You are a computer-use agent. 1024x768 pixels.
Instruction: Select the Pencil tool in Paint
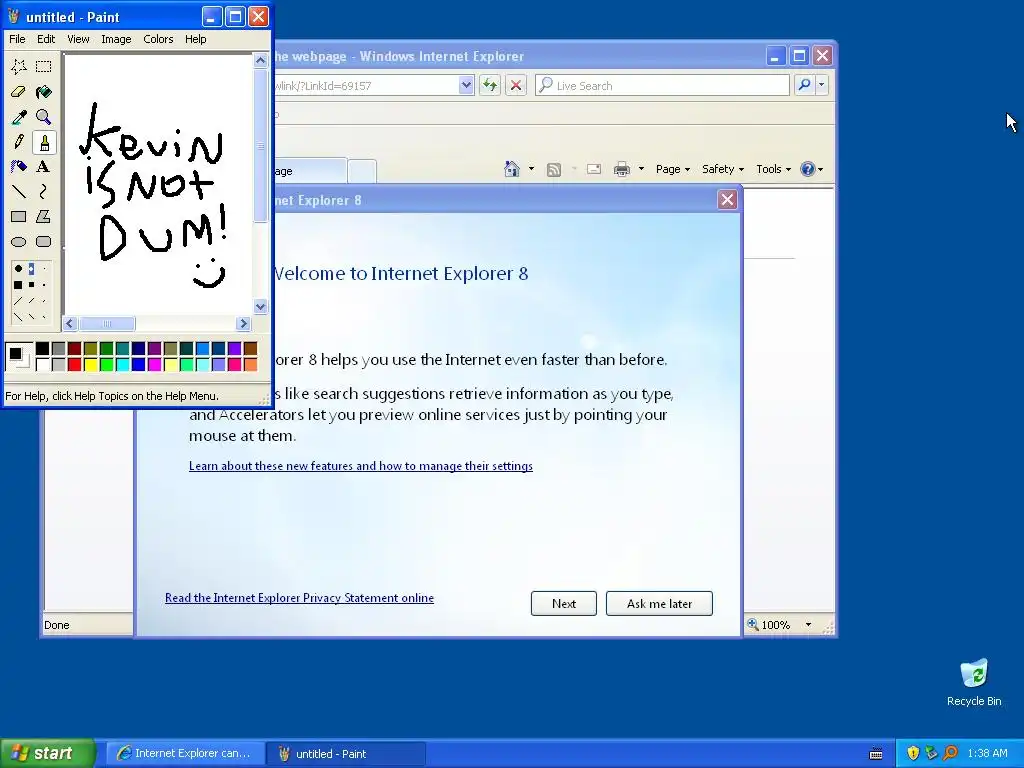pos(19,142)
